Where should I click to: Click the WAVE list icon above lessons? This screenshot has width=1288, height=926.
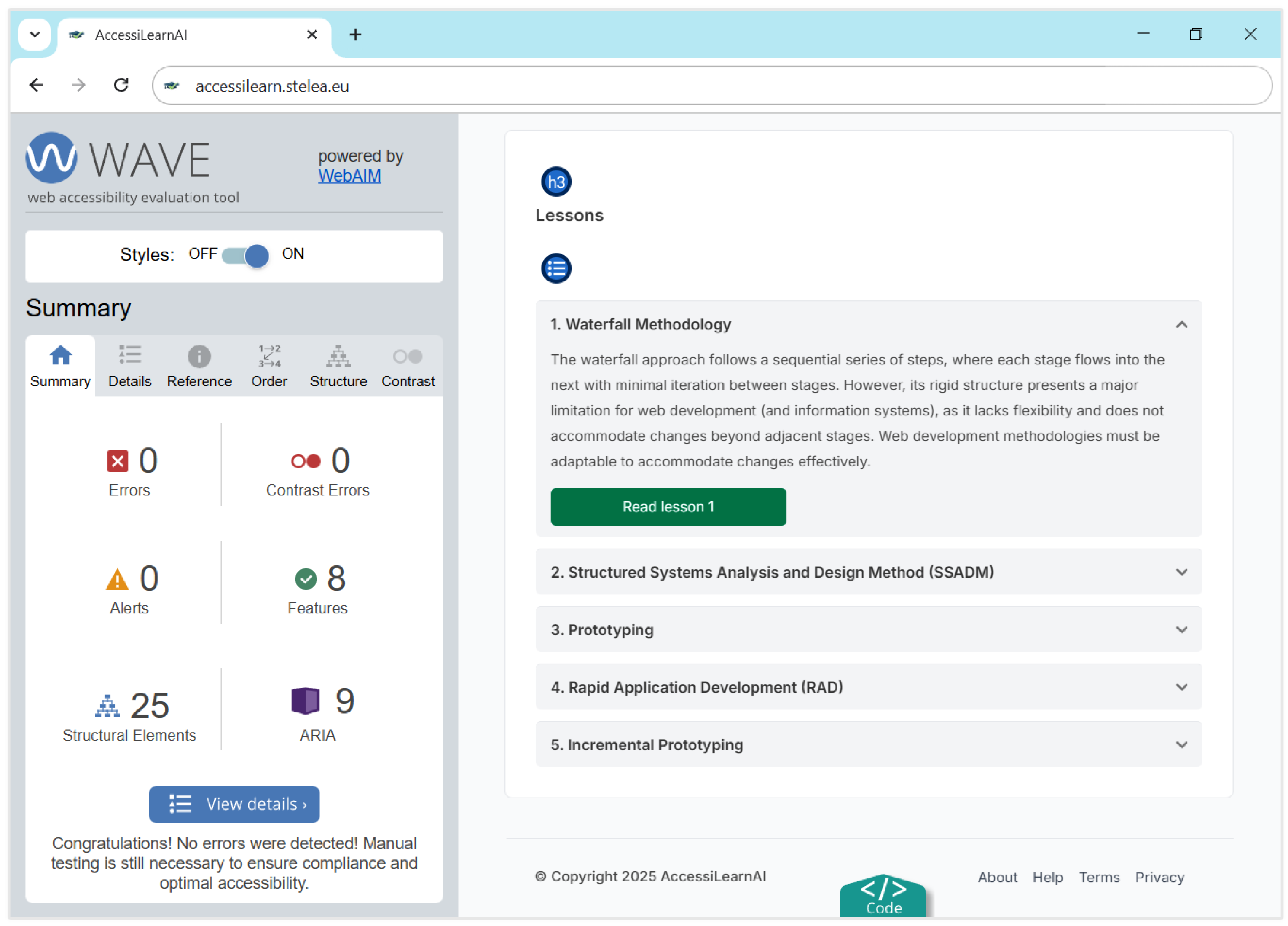point(555,268)
